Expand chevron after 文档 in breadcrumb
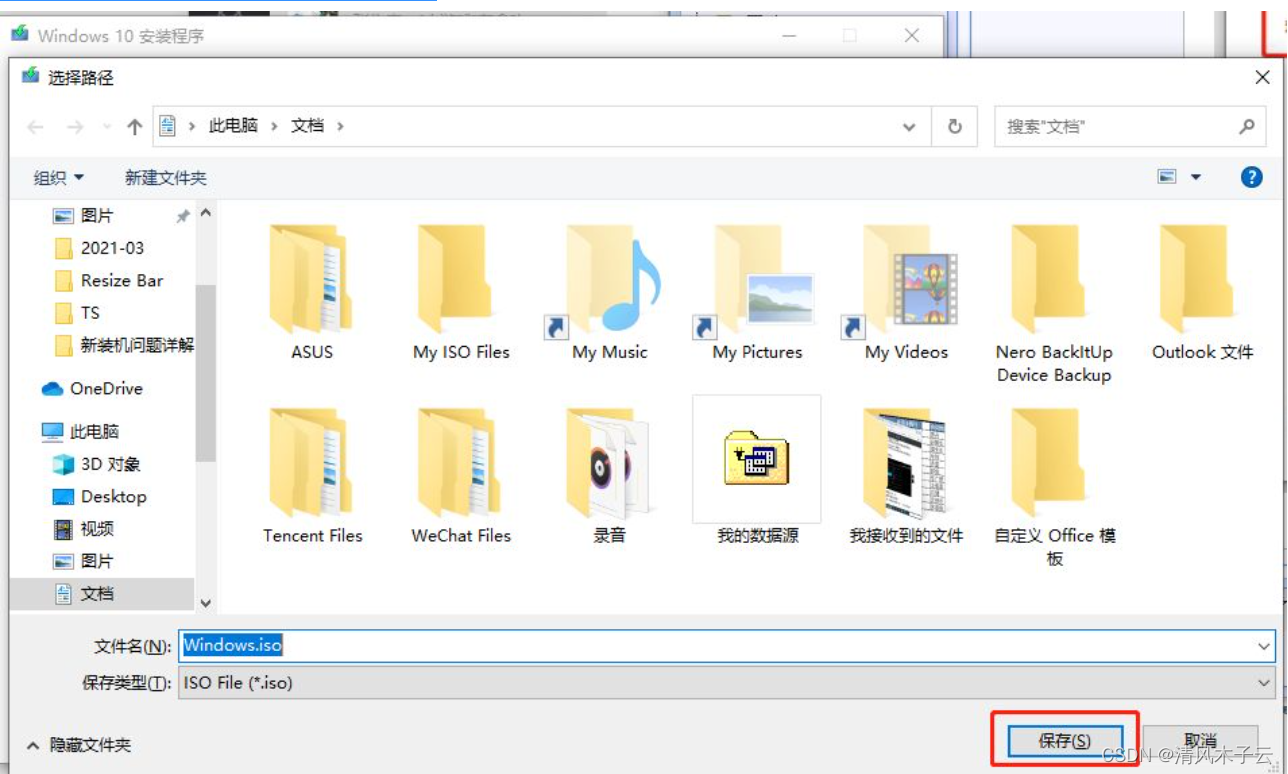Screen dimensions: 1288x774 coord(341,127)
